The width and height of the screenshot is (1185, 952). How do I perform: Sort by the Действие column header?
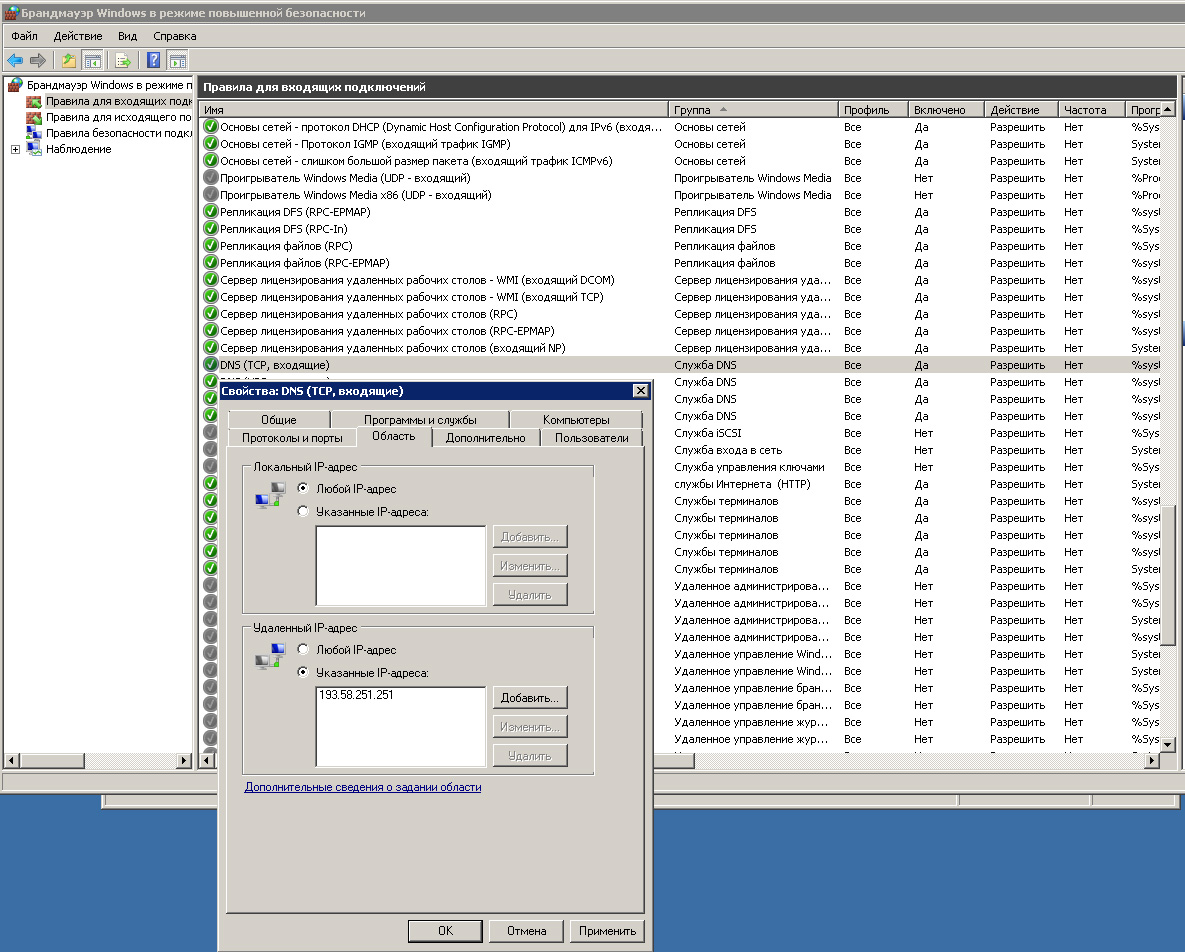coord(1021,110)
